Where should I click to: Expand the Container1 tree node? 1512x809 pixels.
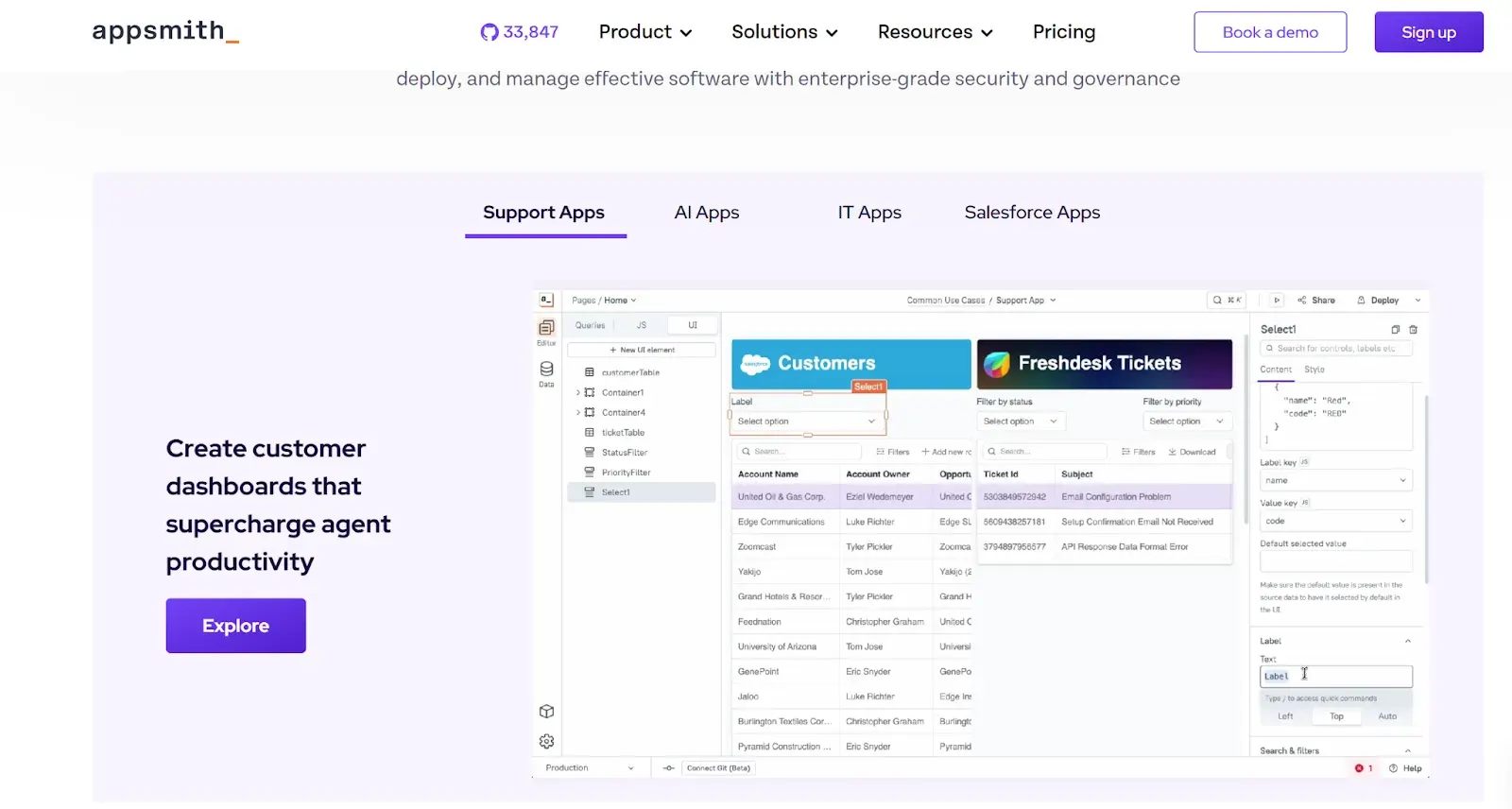pyautogui.click(x=578, y=392)
